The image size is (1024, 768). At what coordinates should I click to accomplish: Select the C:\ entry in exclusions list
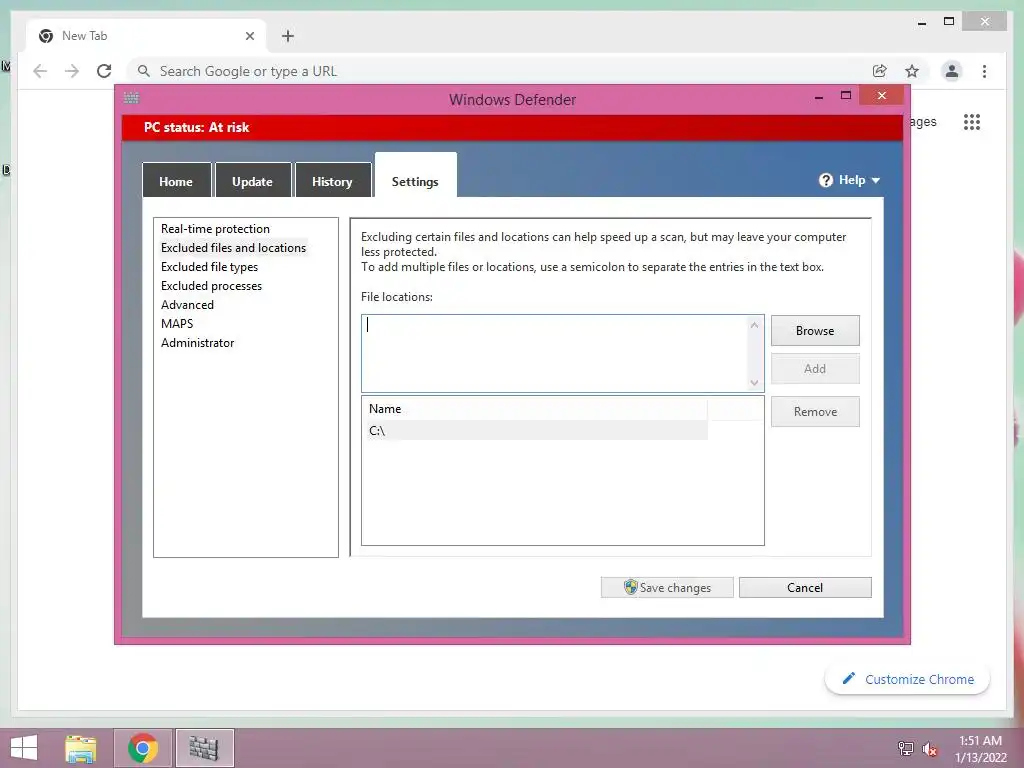coord(537,430)
